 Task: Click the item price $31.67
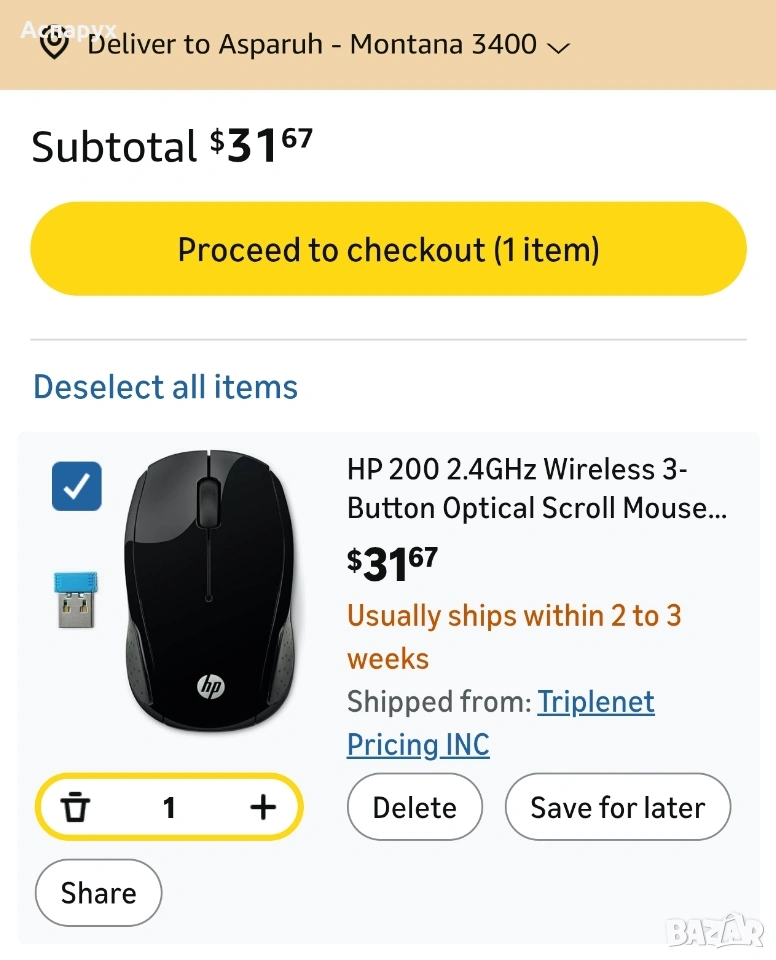coord(392,564)
